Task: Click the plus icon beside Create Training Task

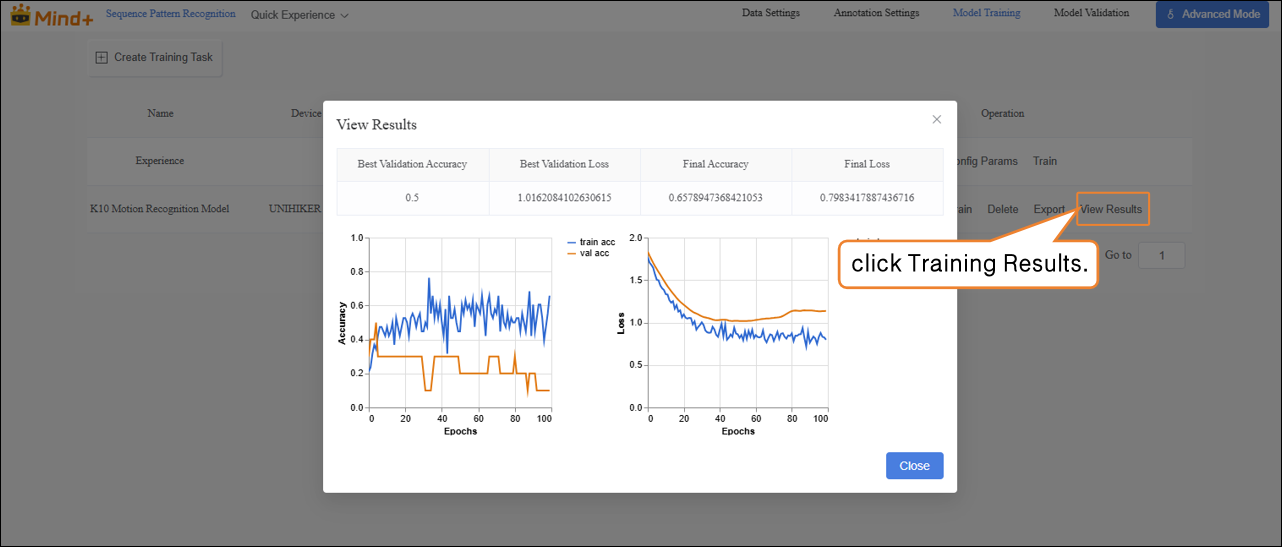Action: 101,58
